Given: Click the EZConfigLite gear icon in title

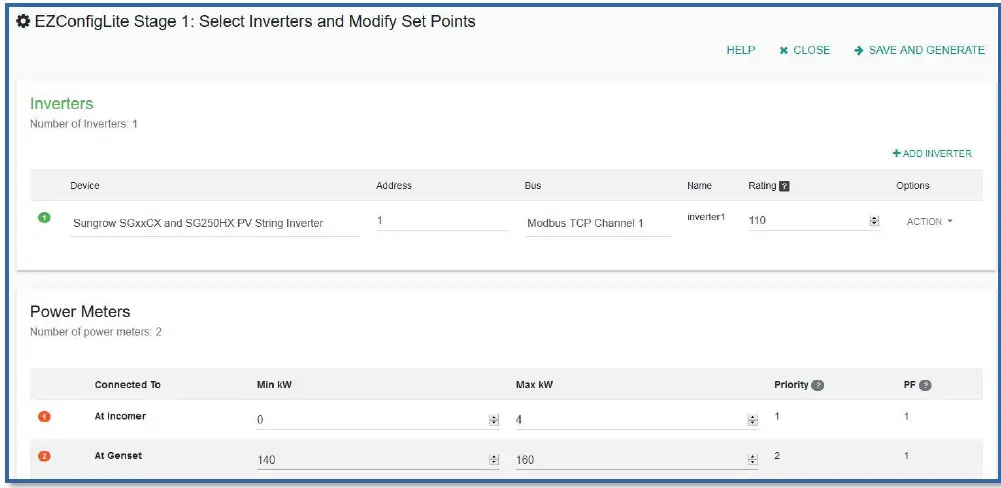Looking at the screenshot, I should (23, 22).
